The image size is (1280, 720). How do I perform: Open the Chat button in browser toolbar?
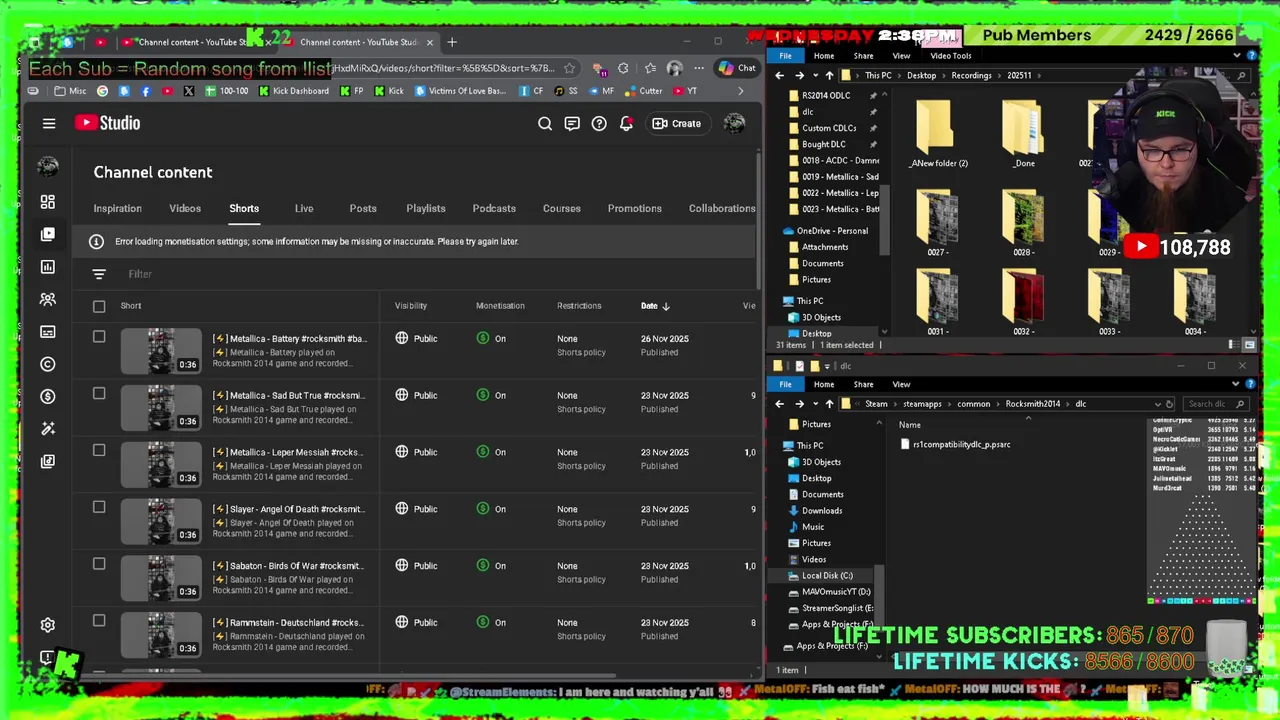click(738, 68)
